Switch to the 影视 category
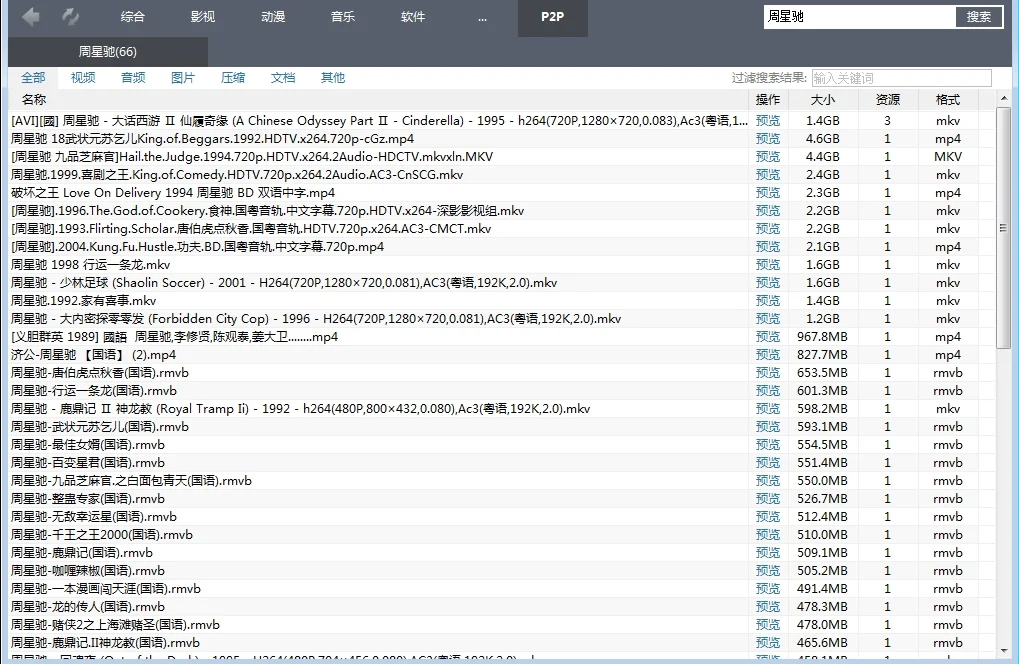 click(x=203, y=17)
